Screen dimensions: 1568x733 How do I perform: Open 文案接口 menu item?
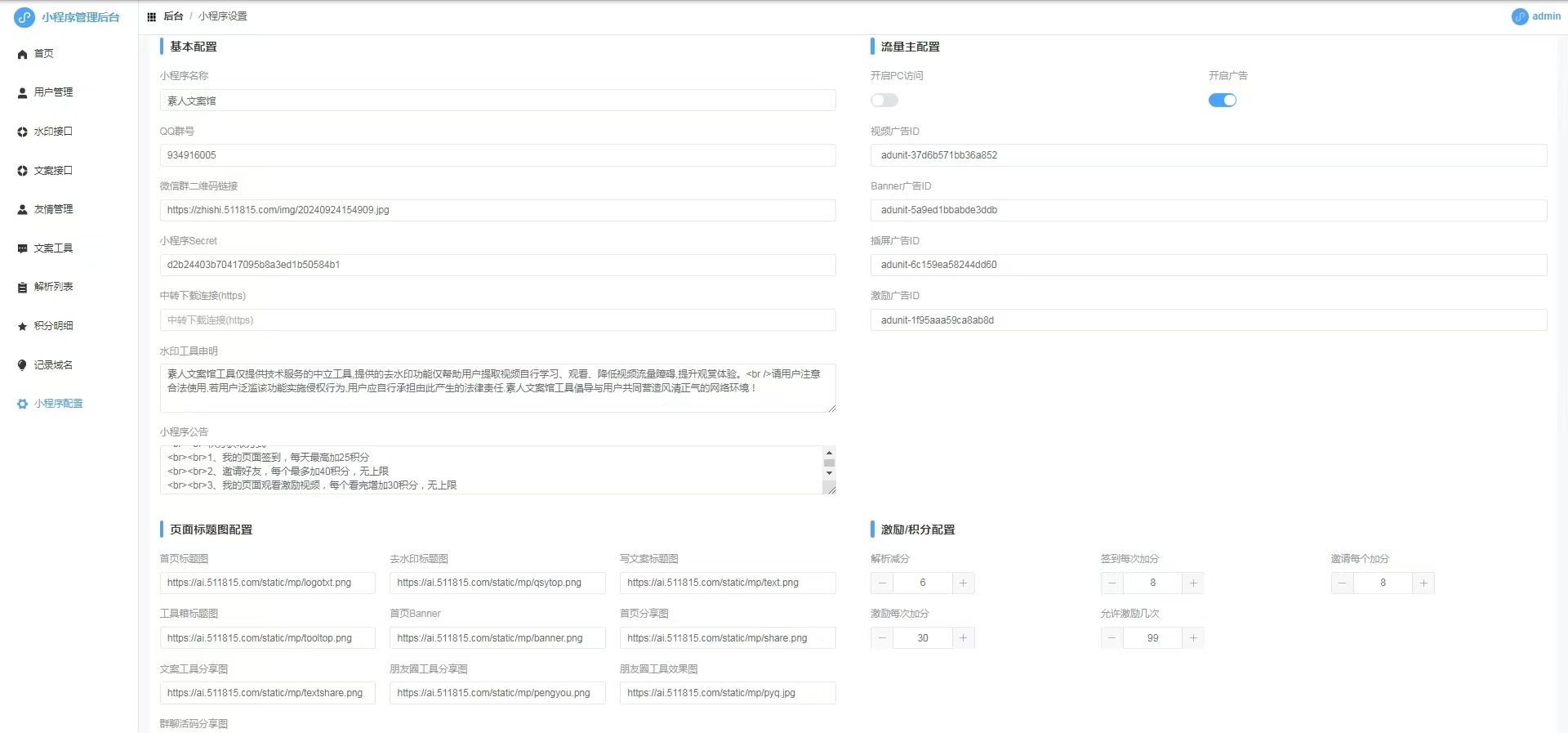coord(53,171)
